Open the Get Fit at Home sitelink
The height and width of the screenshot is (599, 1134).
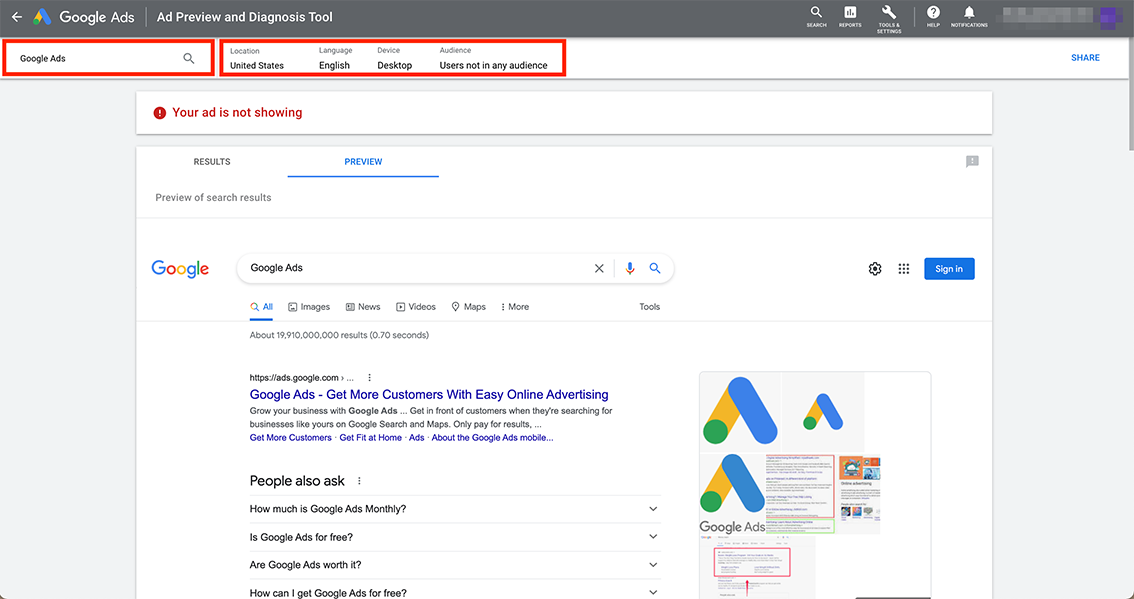pos(370,438)
